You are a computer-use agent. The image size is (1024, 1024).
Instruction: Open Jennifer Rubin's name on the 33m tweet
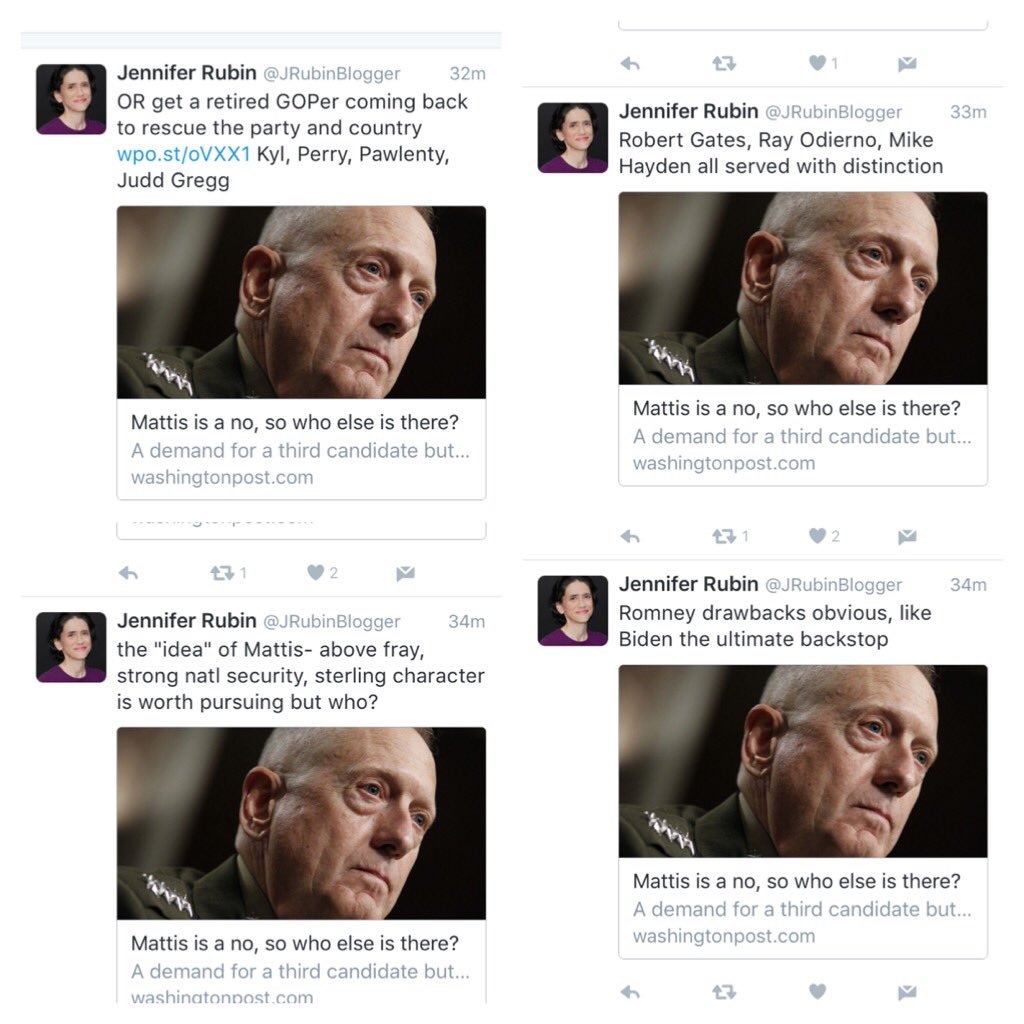(688, 111)
